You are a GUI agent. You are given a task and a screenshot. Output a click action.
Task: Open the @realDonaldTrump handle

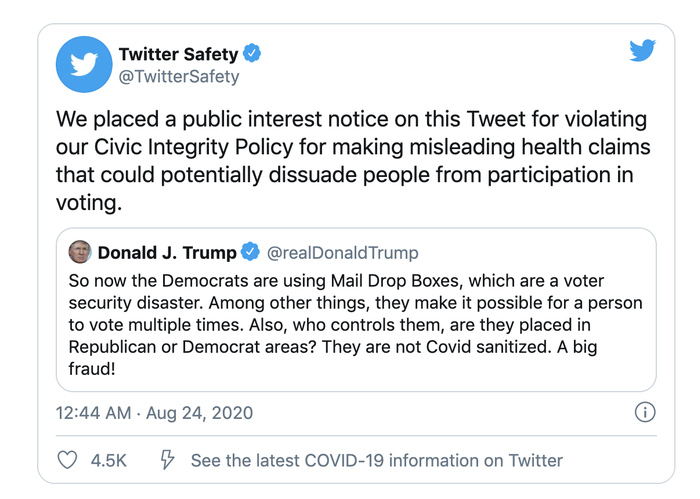[342, 253]
